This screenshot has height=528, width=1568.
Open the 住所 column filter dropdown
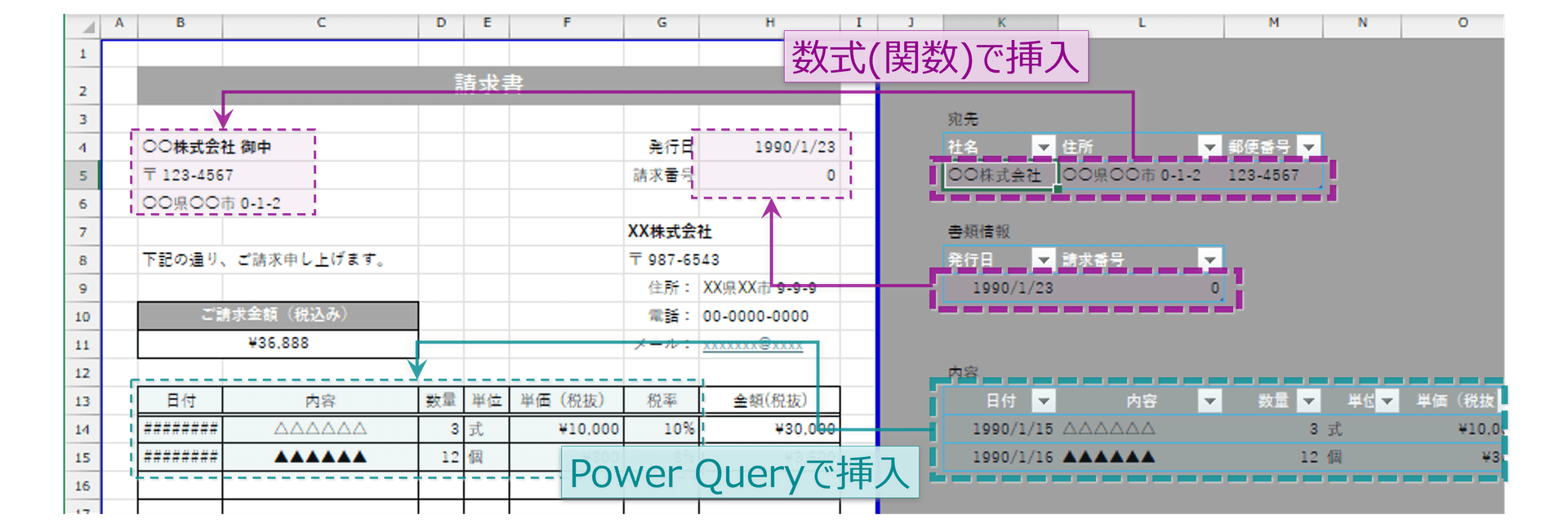[x=1209, y=147]
